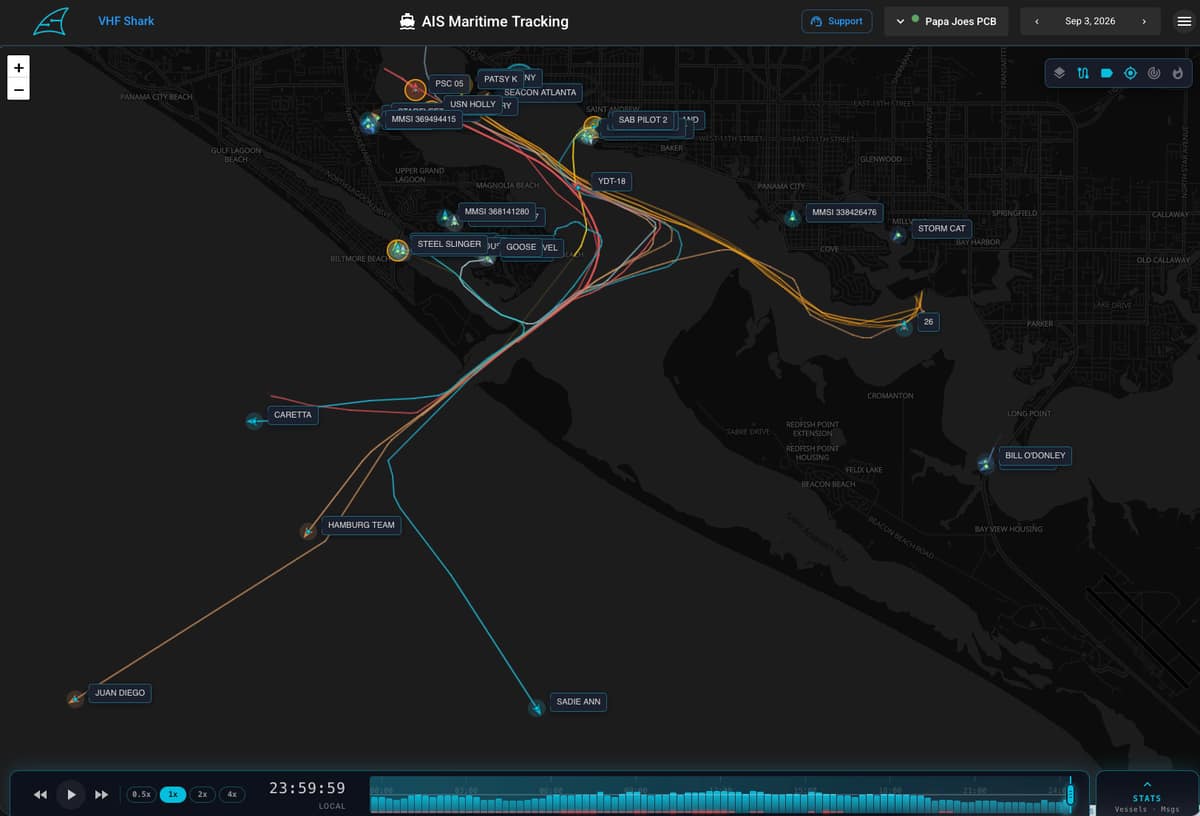Click the SEACON ATLANTA name label
The height and width of the screenshot is (816, 1200).
540,92
